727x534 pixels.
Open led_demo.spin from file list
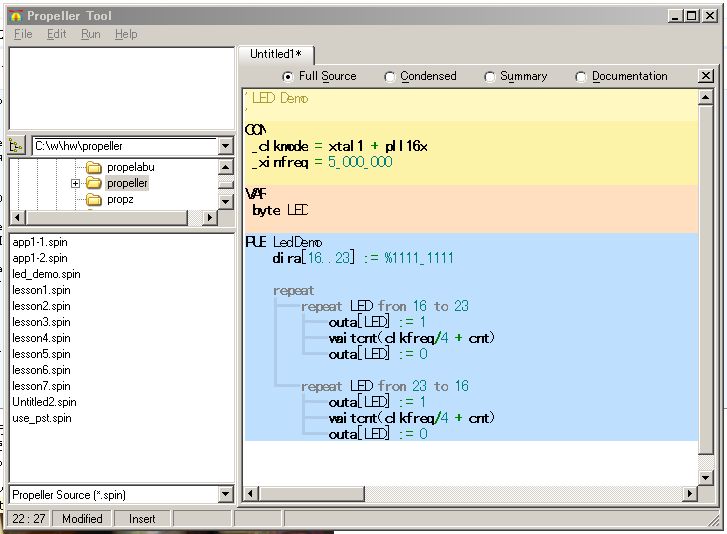[x=46, y=274]
